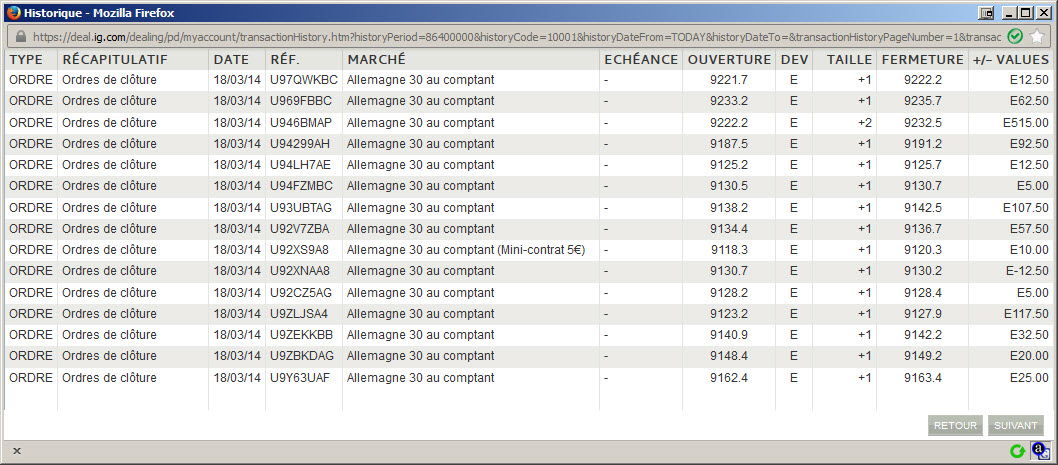This screenshot has width=1058, height=465.
Task: Select reference U9ZBKDAG
Action: click(302, 356)
